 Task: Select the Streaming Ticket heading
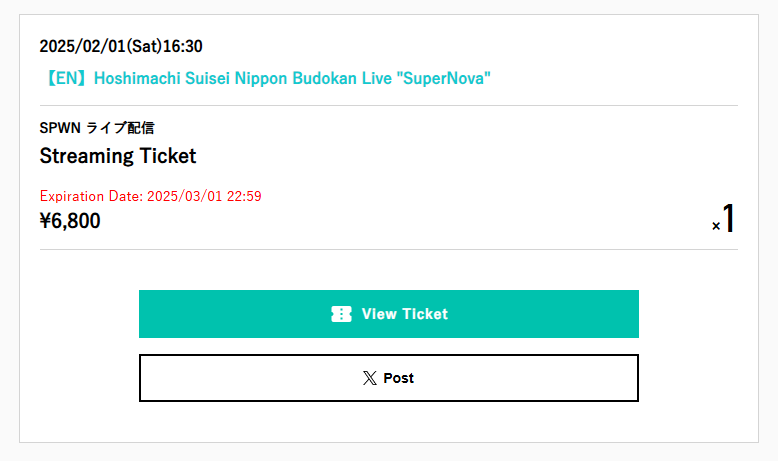click(x=118, y=156)
